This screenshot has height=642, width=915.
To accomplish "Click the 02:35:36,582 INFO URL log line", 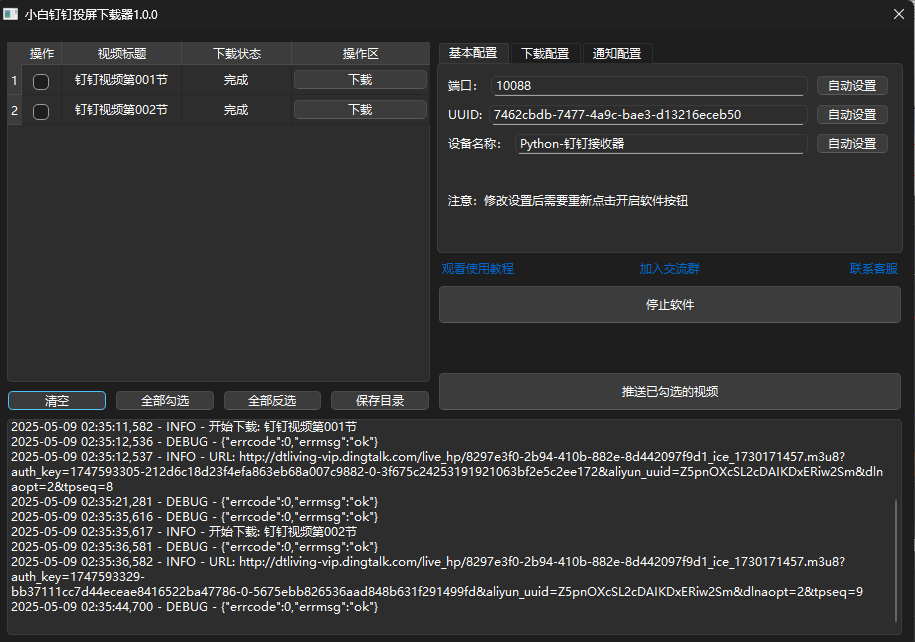I will click(x=437, y=577).
